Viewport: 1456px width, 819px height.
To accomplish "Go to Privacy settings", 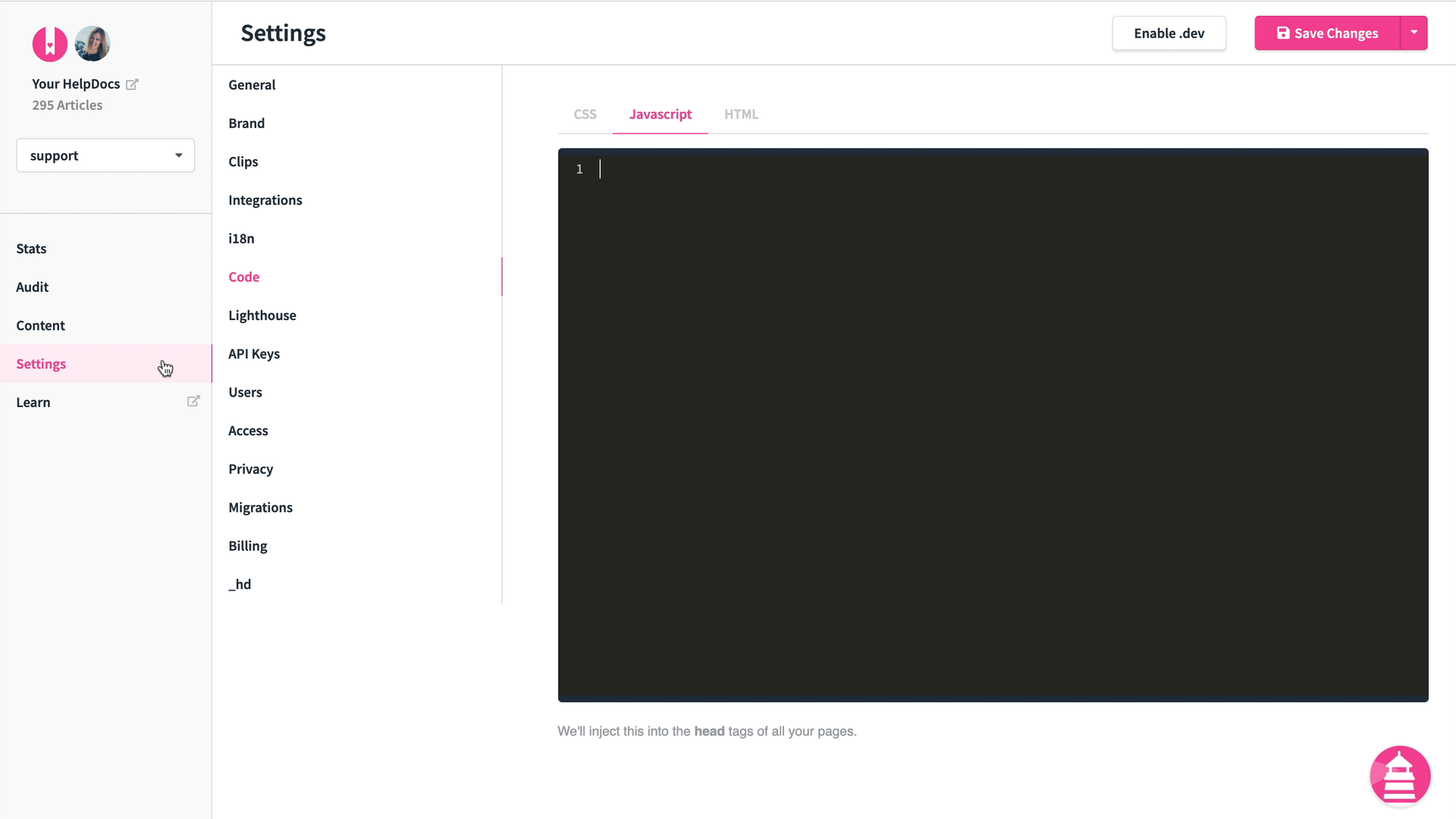I will click(357, 469).
